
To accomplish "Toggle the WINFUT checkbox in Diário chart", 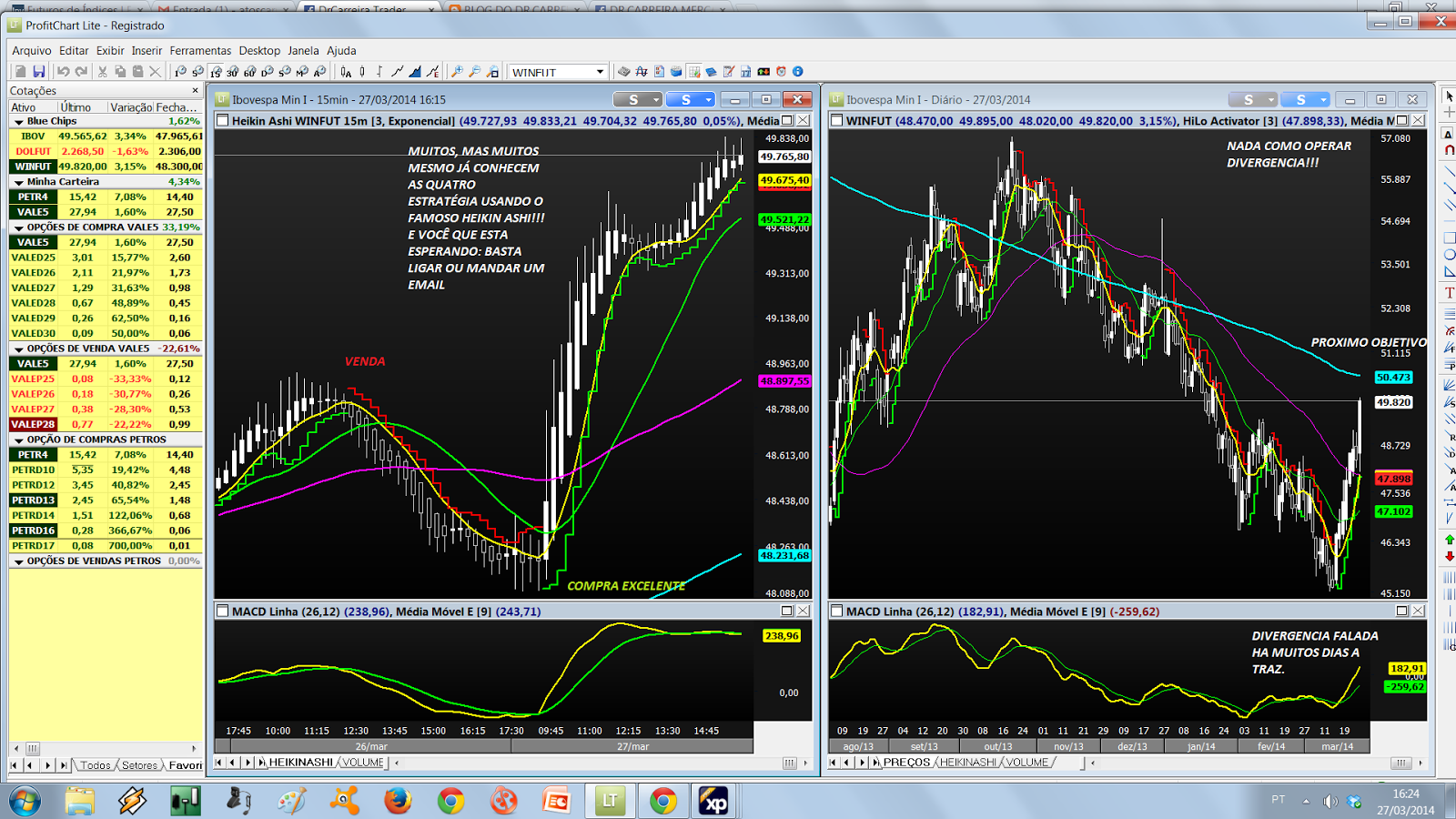I will click(836, 120).
